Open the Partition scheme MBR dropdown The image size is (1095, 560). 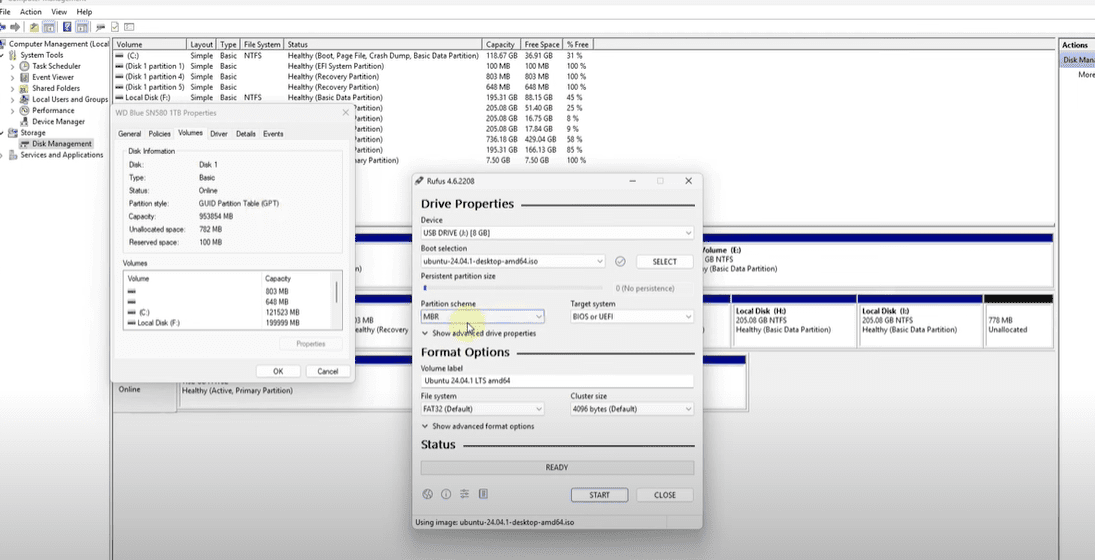[x=482, y=316]
